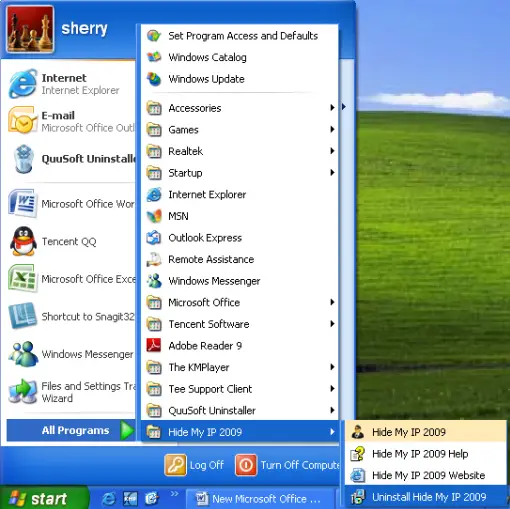Launch MSN butterfly icon
The width and height of the screenshot is (510, 509).
154,216
